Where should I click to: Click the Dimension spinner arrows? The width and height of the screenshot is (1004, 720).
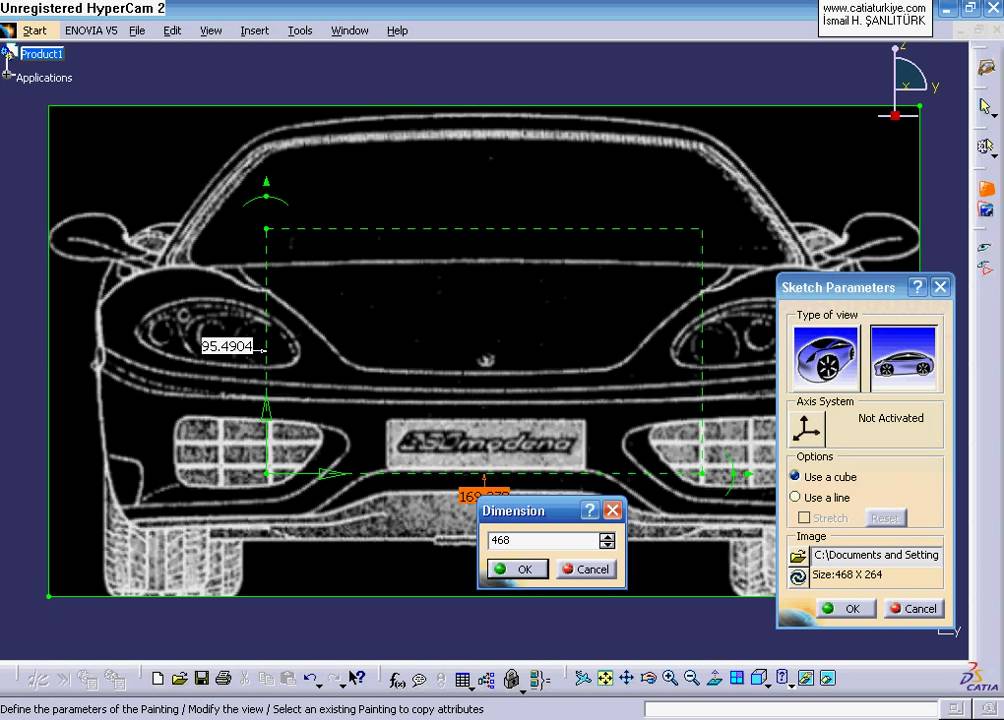(x=607, y=540)
